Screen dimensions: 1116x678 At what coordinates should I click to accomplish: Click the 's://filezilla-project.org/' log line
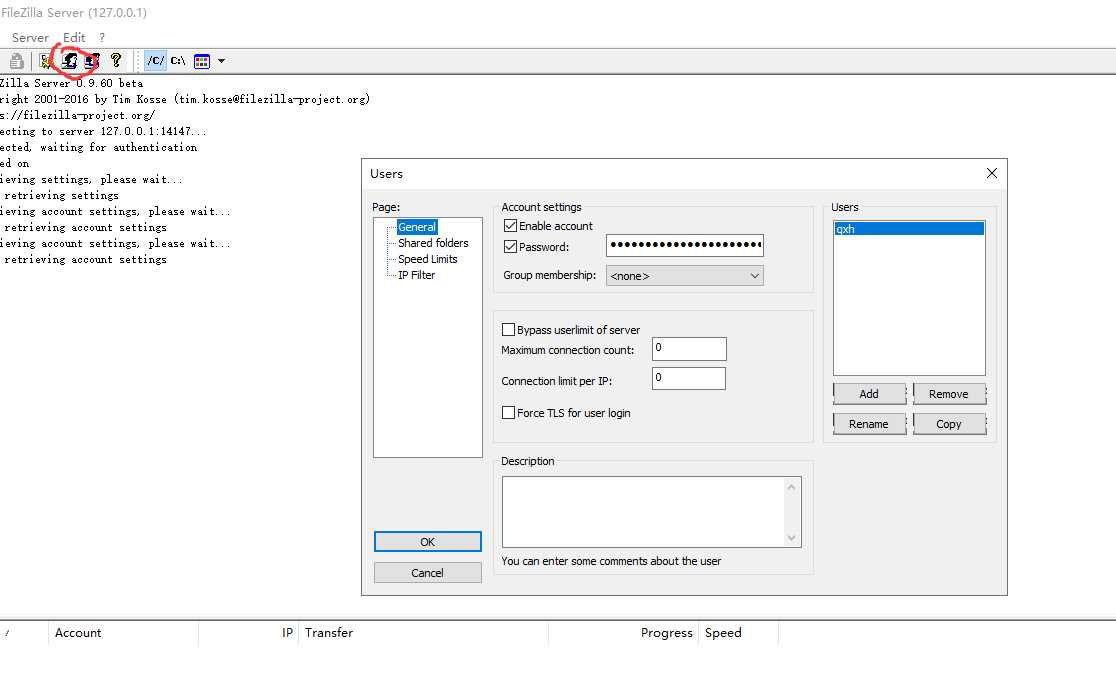point(78,115)
